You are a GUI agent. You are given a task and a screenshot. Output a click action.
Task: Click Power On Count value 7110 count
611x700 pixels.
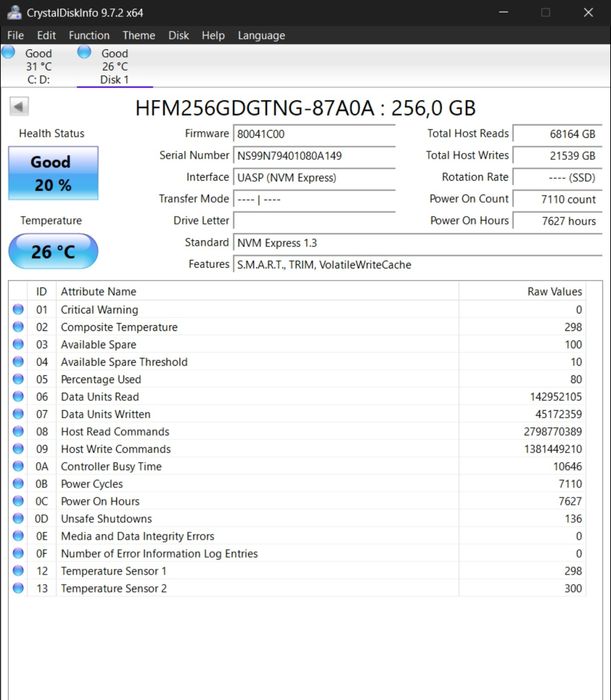(557, 199)
